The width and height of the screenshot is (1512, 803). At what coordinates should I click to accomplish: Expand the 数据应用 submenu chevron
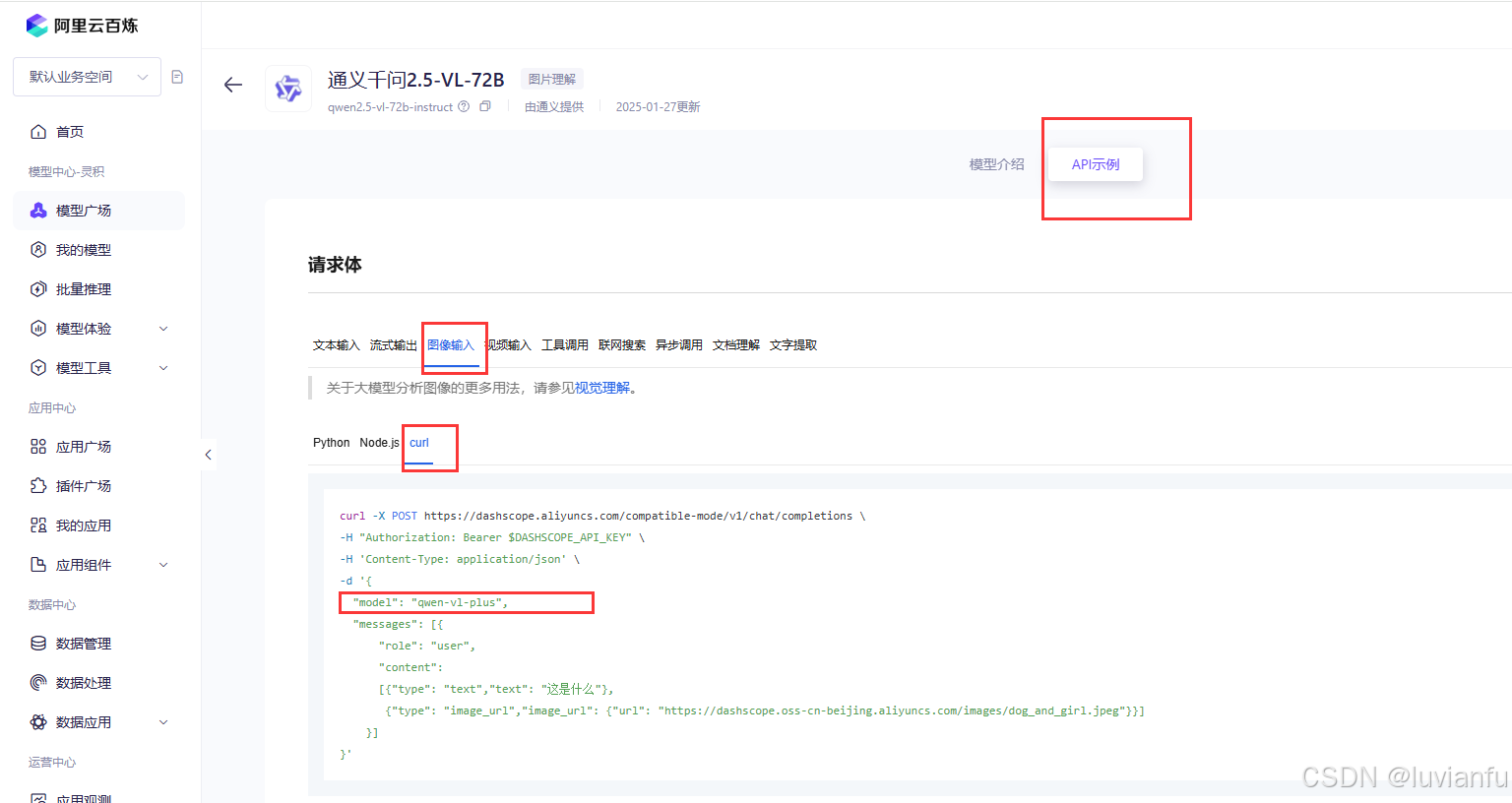(163, 722)
